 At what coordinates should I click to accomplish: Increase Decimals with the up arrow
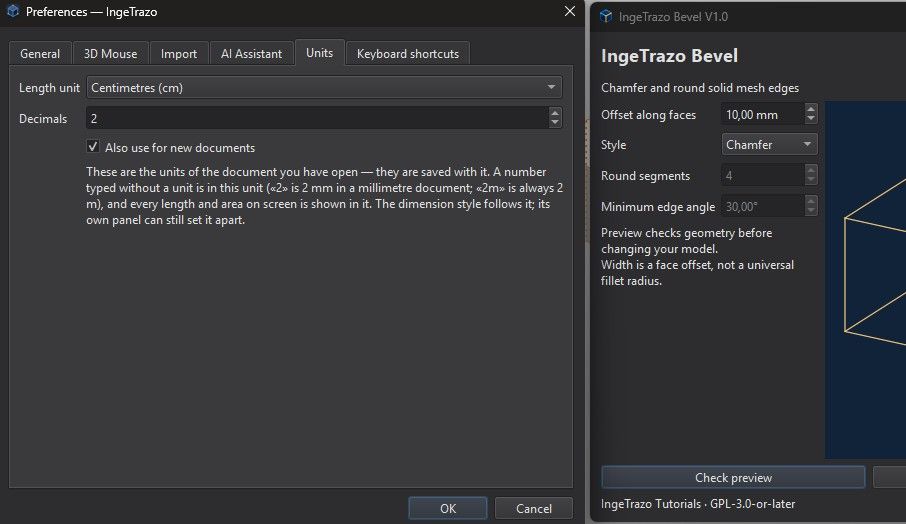[x=555, y=113]
